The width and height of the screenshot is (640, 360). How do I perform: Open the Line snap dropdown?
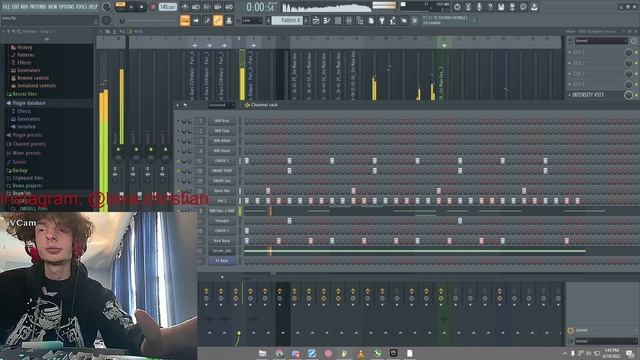[x=252, y=20]
